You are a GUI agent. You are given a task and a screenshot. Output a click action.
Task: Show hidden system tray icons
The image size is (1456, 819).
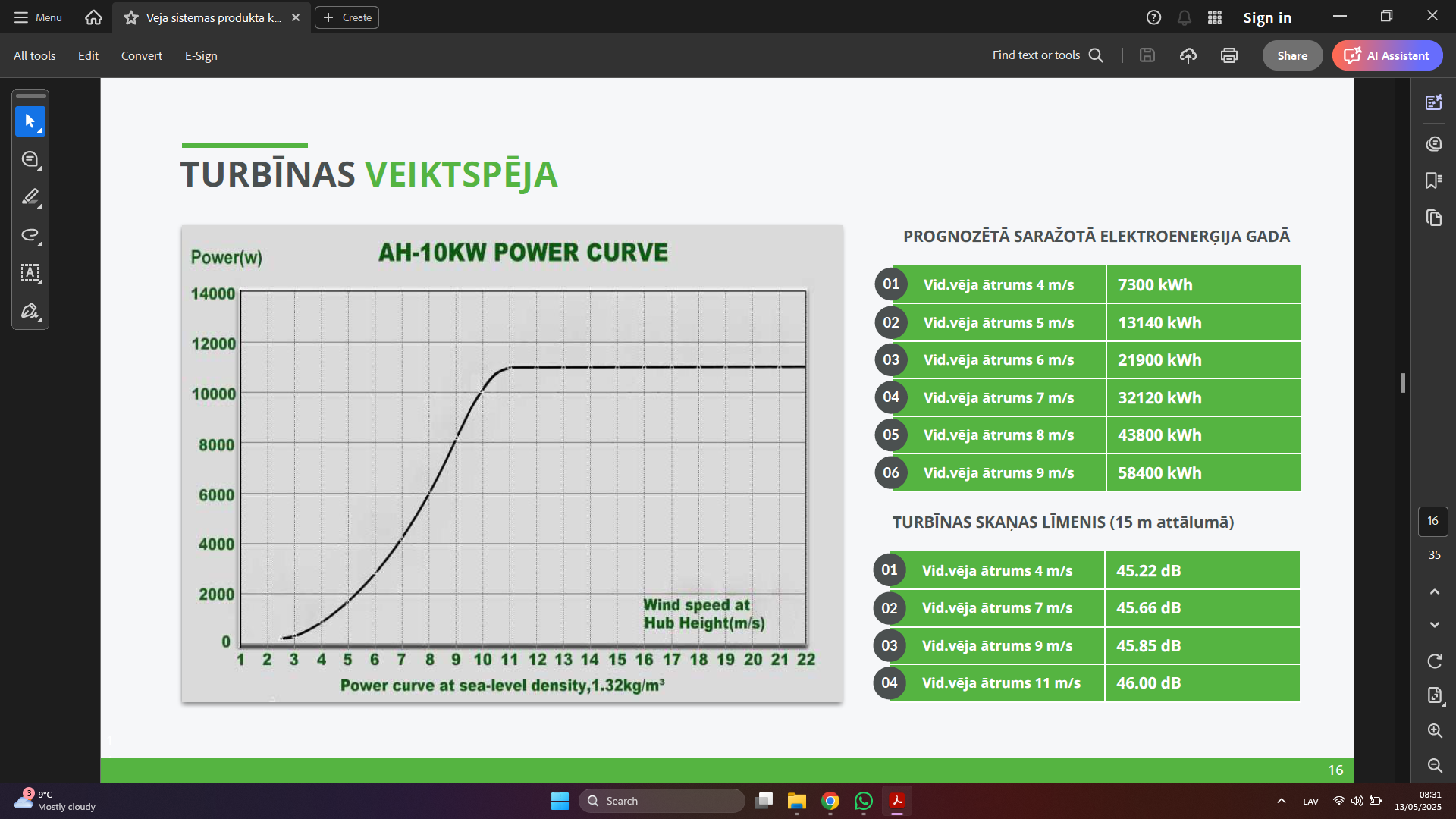click(x=1281, y=801)
